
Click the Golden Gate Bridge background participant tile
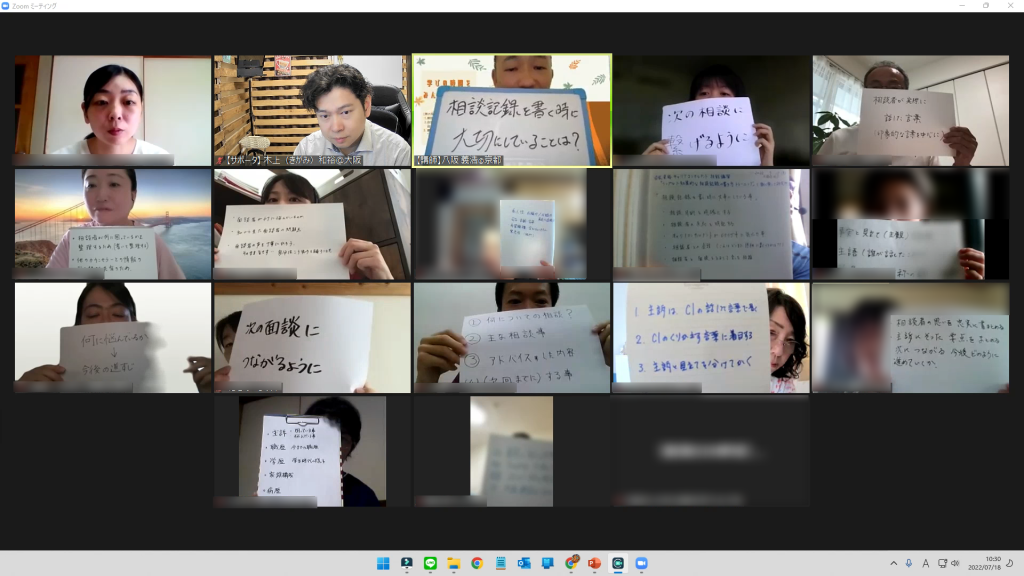pos(113,224)
